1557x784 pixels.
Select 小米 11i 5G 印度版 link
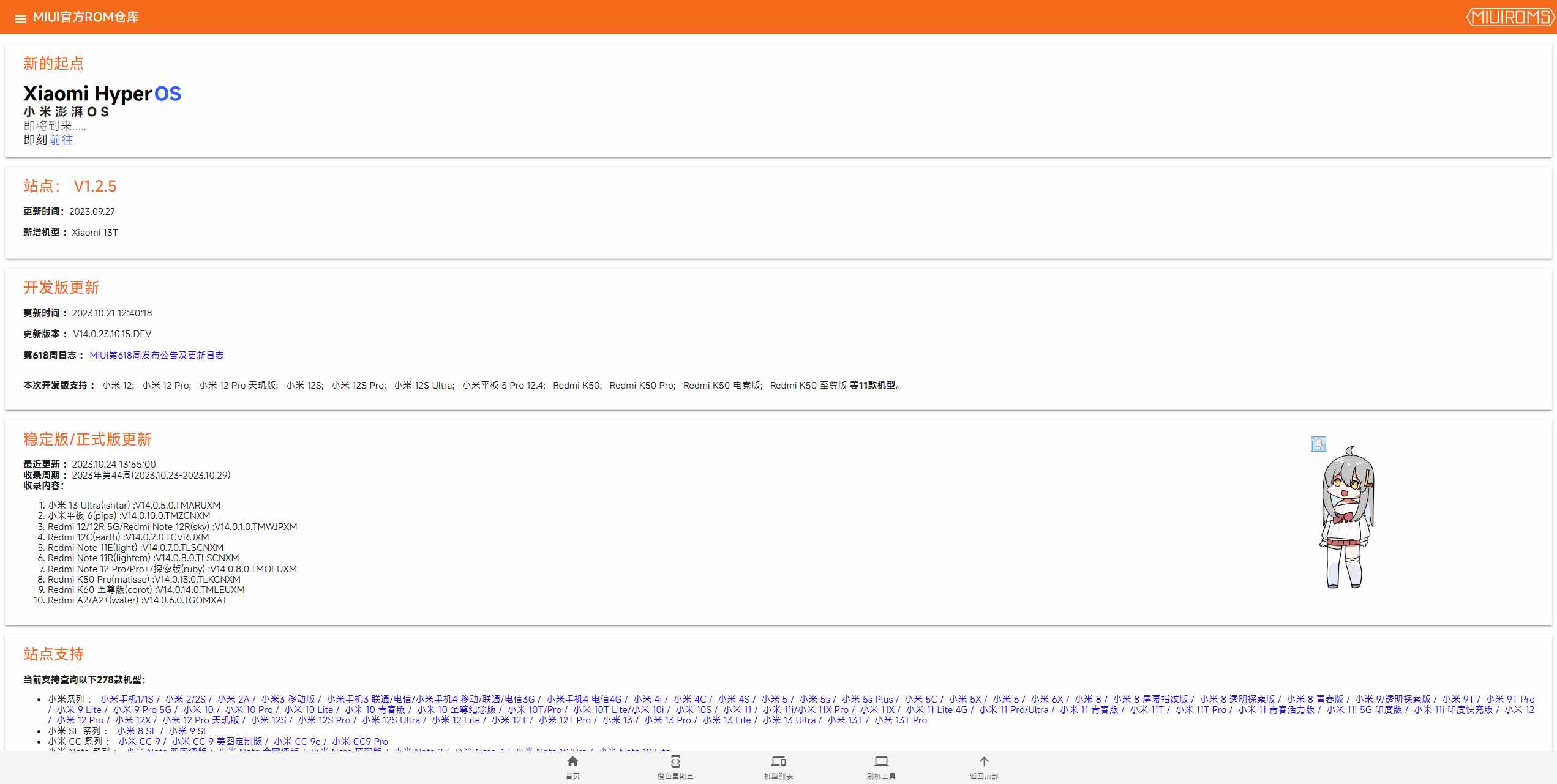coord(1364,710)
